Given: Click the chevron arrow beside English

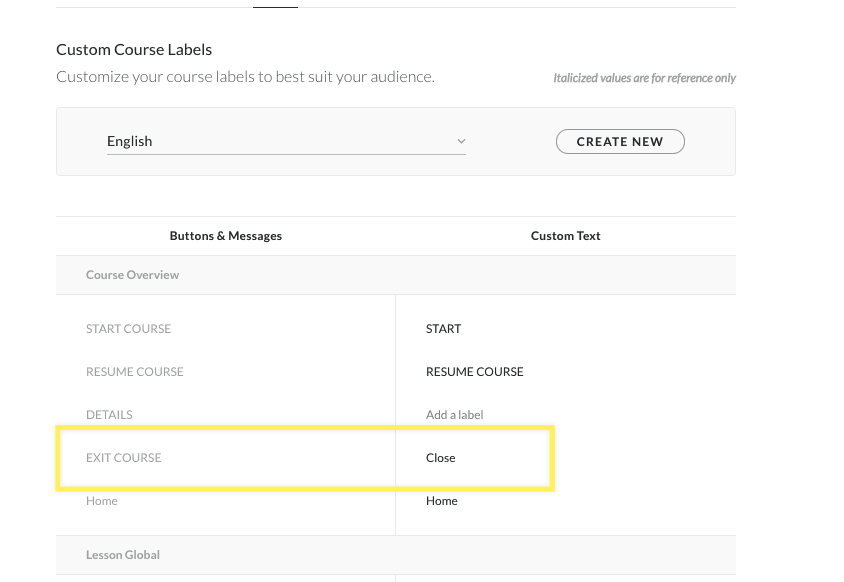Looking at the screenshot, I should click(x=461, y=142).
